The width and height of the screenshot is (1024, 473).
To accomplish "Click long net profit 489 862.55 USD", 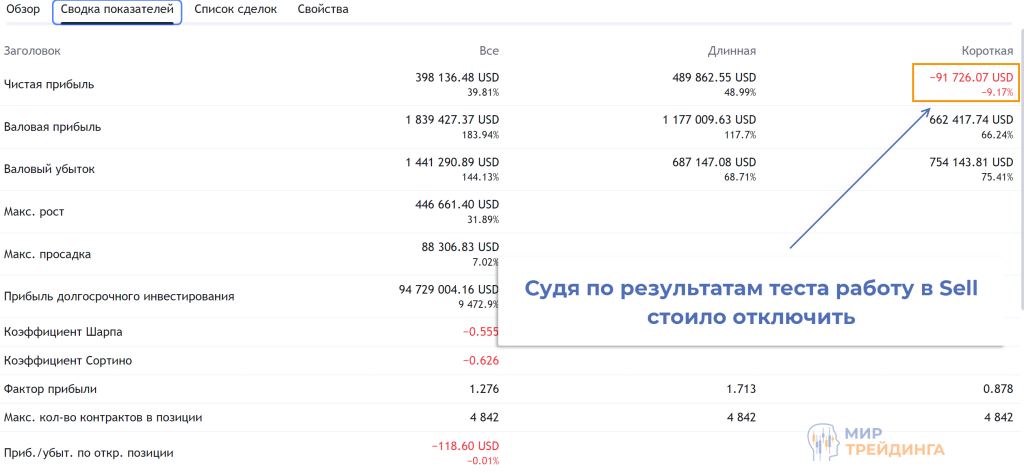I will click(714, 78).
